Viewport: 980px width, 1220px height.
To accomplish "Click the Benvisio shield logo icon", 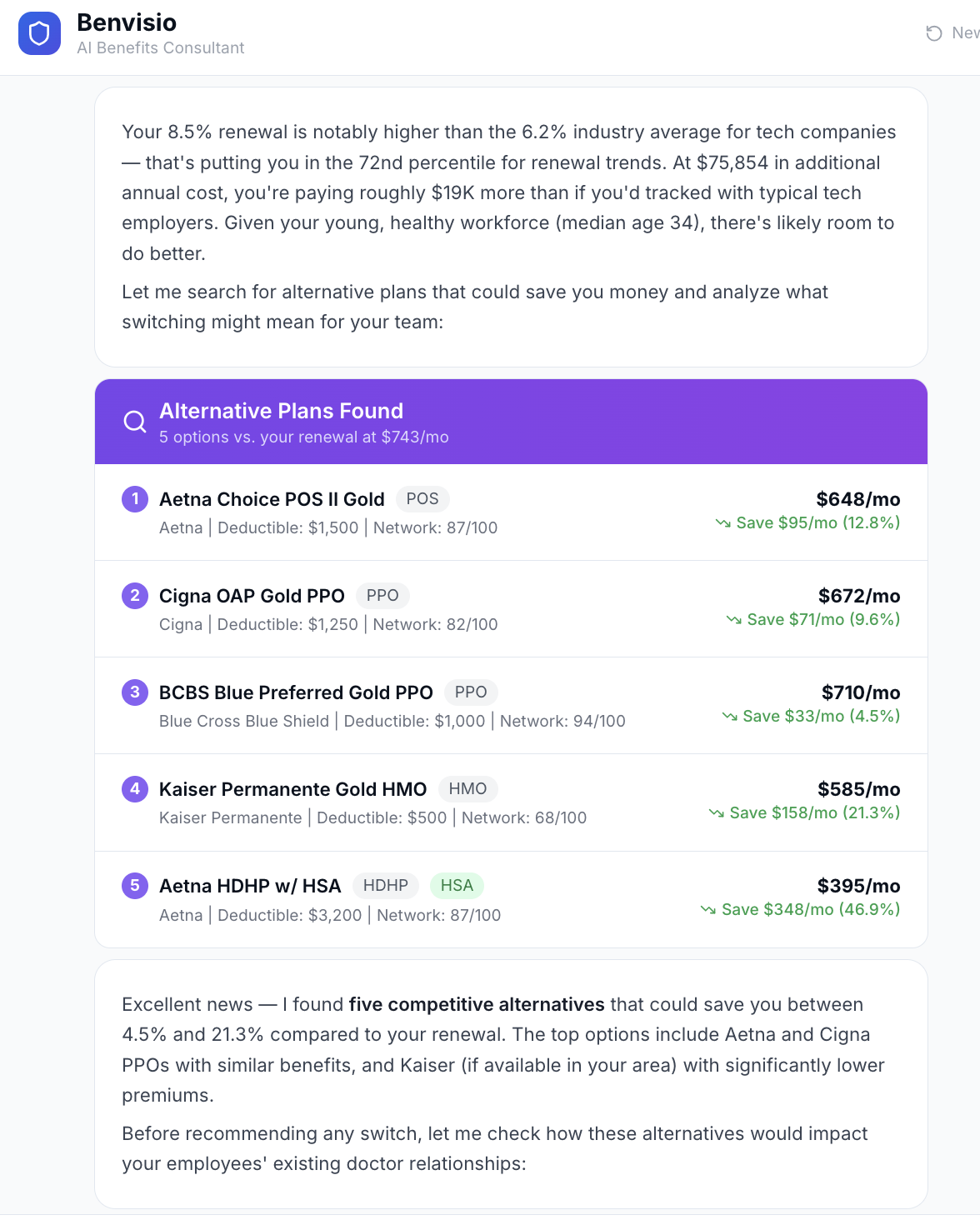I will pos(39,32).
